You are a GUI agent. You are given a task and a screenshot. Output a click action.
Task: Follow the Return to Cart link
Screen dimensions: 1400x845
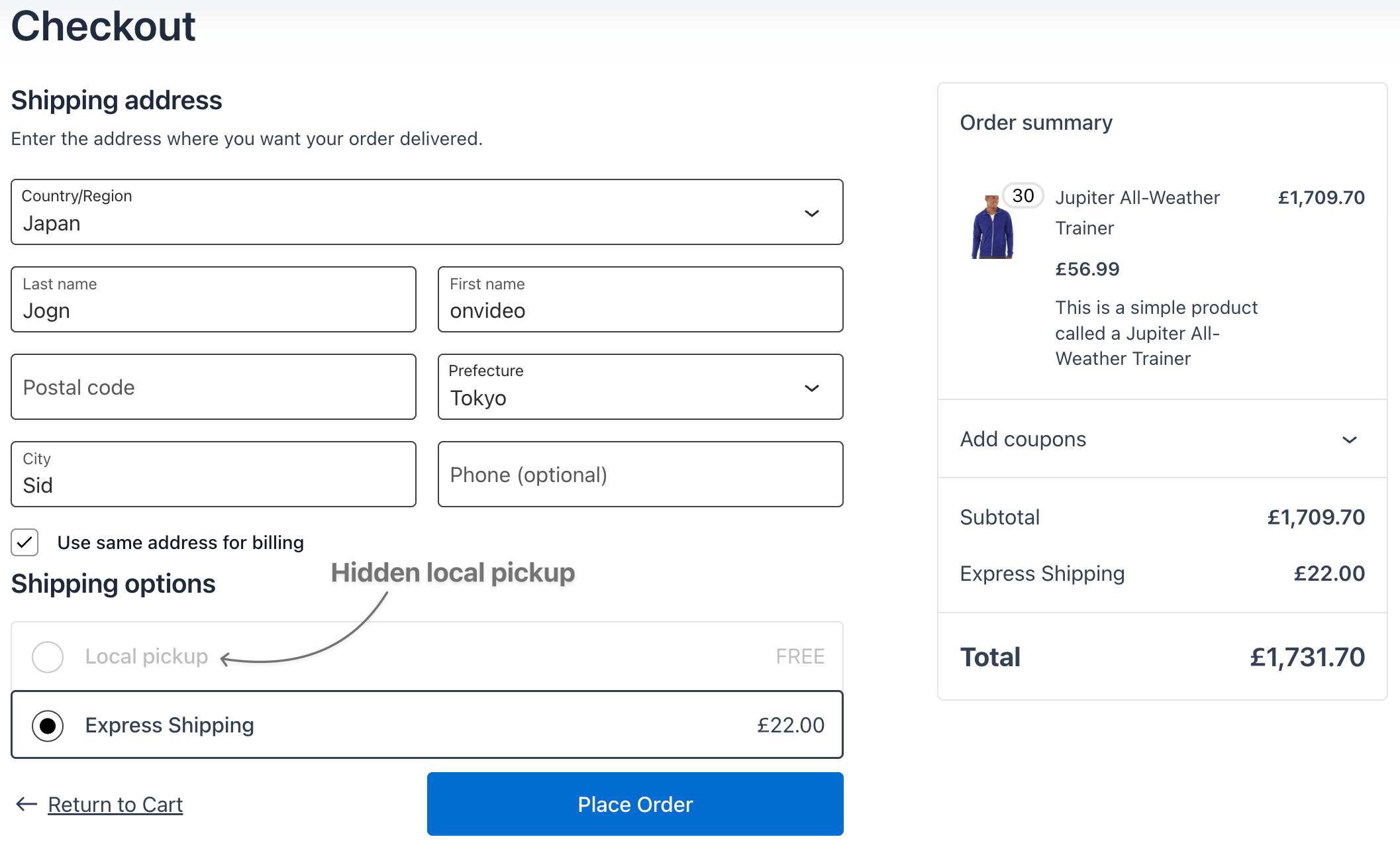click(115, 804)
